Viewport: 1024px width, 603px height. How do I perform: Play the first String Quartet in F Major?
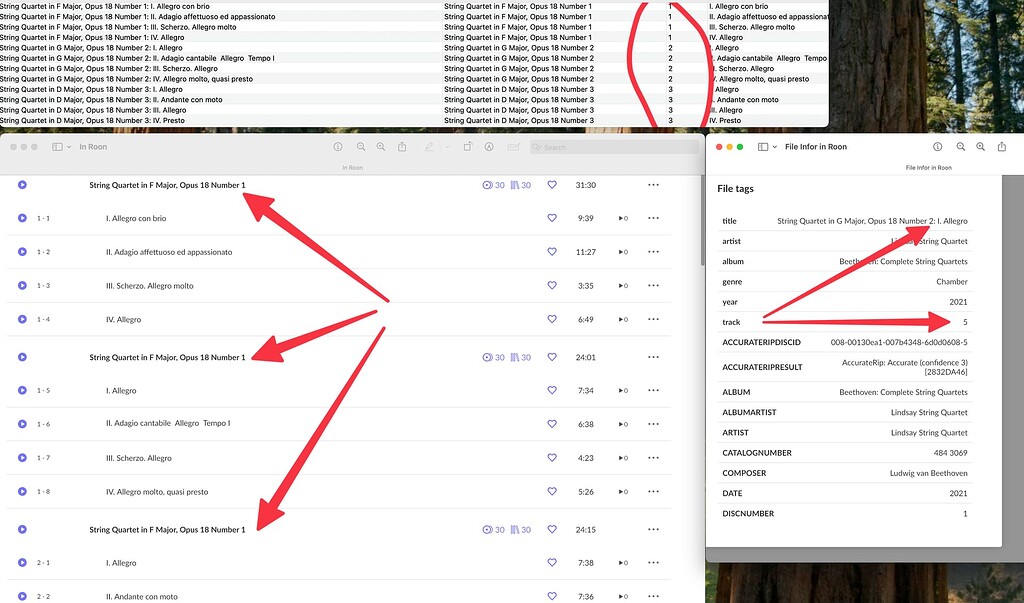(x=22, y=184)
